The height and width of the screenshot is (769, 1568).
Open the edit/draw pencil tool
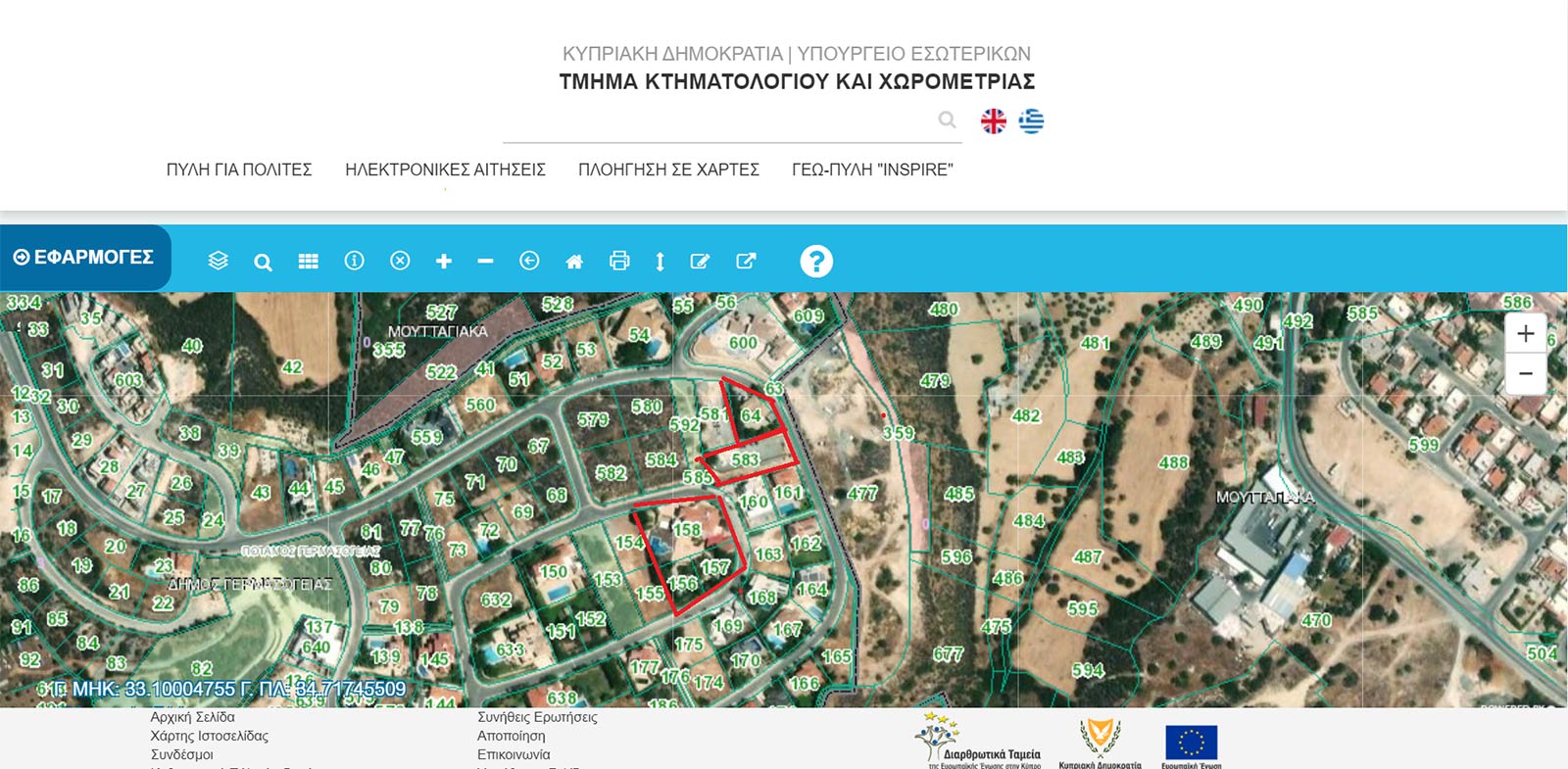point(700,262)
